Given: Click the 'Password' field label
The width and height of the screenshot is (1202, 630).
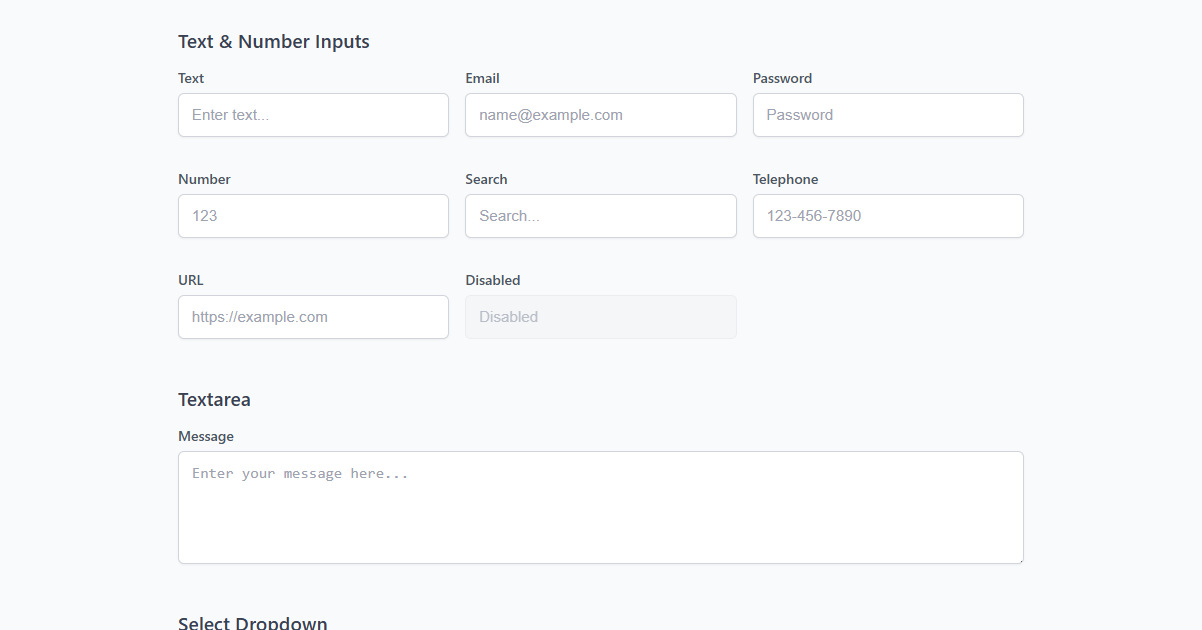Looking at the screenshot, I should pyautogui.click(x=782, y=78).
